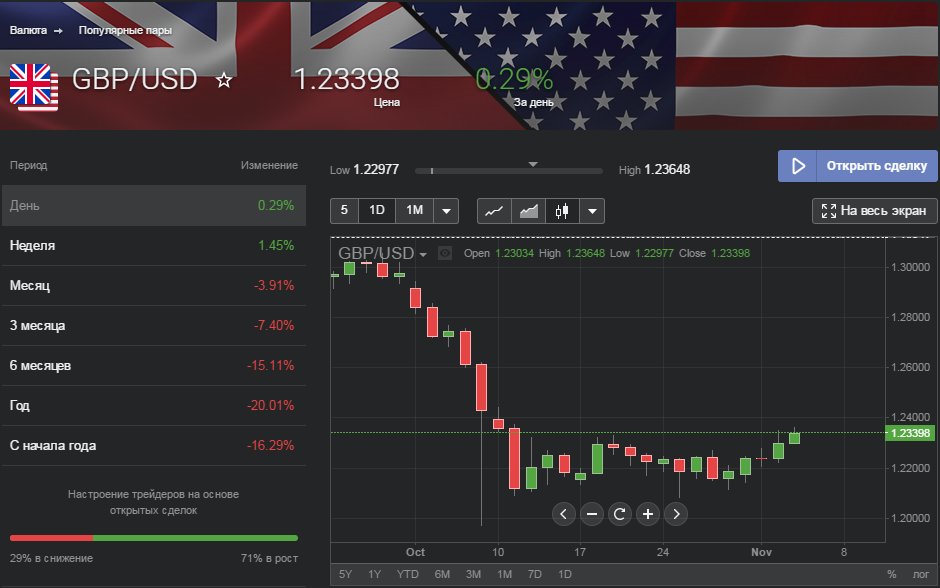The height and width of the screenshot is (588, 940).
Task: Open the time interval dropdown arrow
Action: click(x=445, y=211)
